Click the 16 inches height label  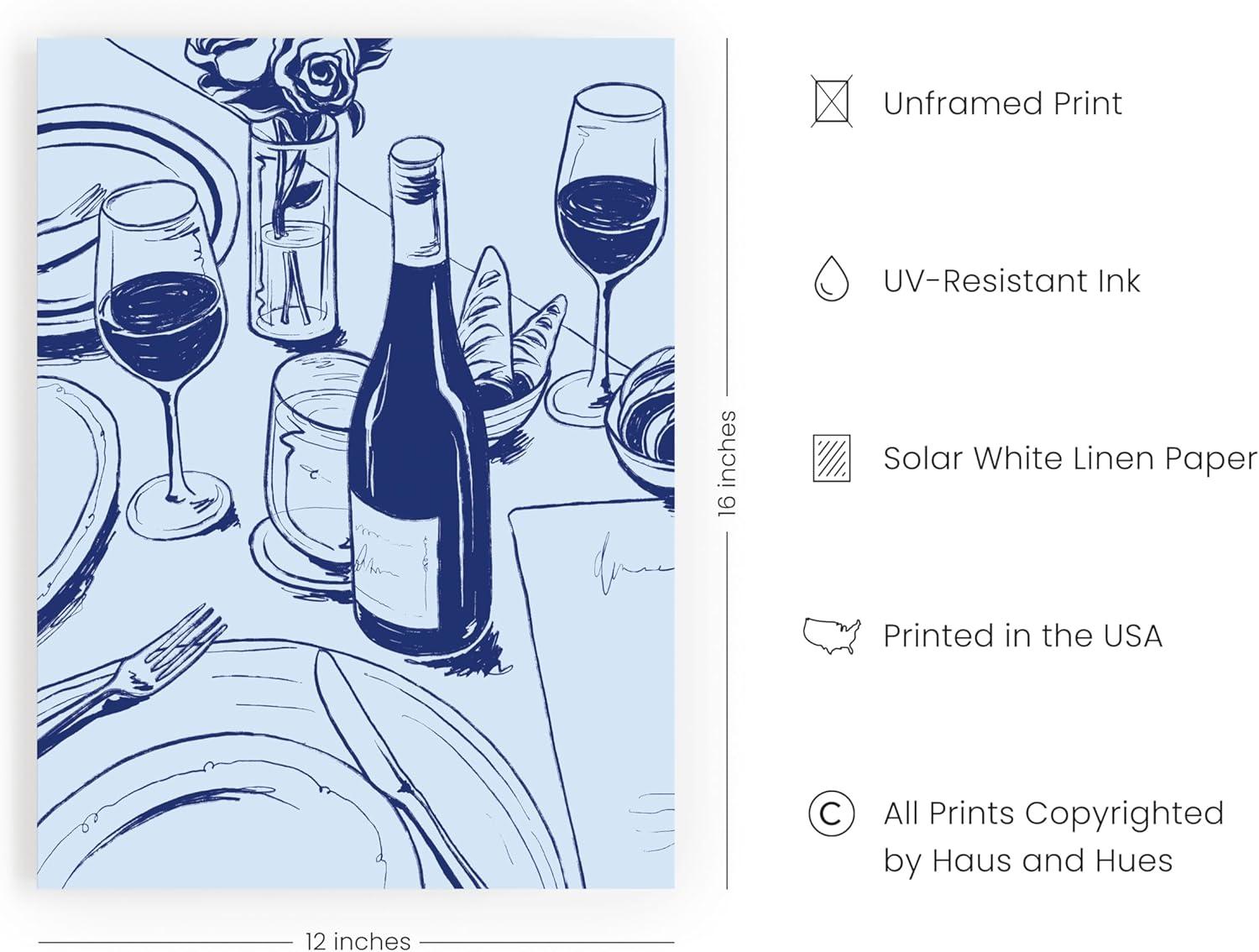pos(727,463)
